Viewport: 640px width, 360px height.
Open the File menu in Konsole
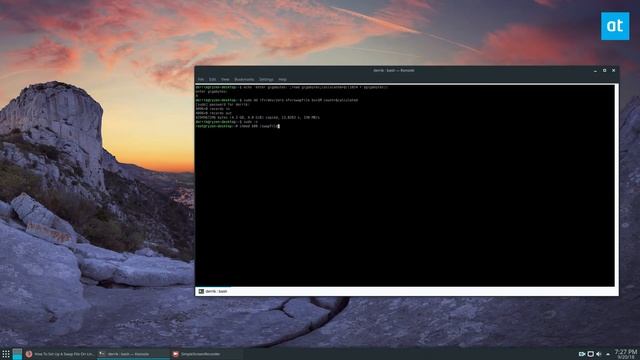click(x=201, y=80)
